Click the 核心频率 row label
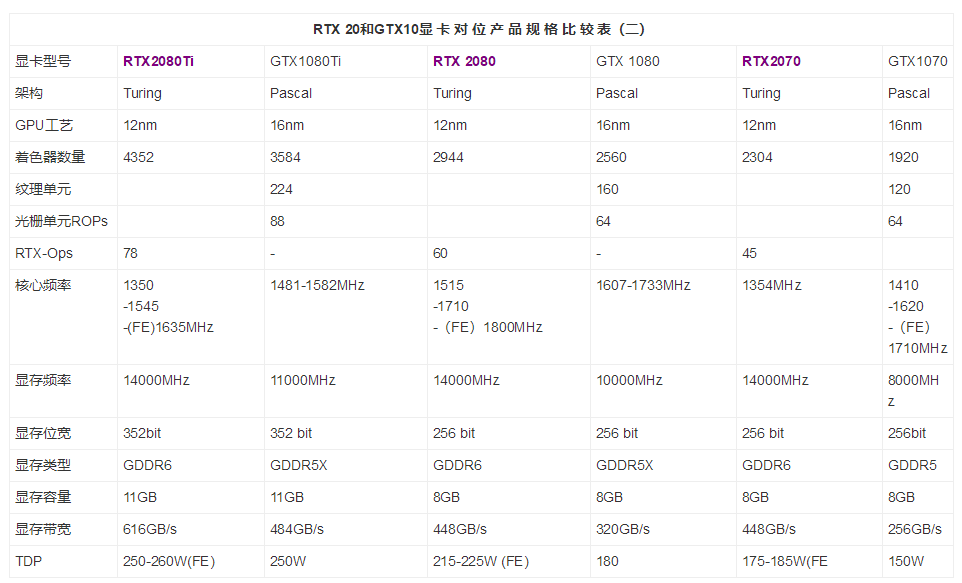The height and width of the screenshot is (583, 962). [x=43, y=285]
